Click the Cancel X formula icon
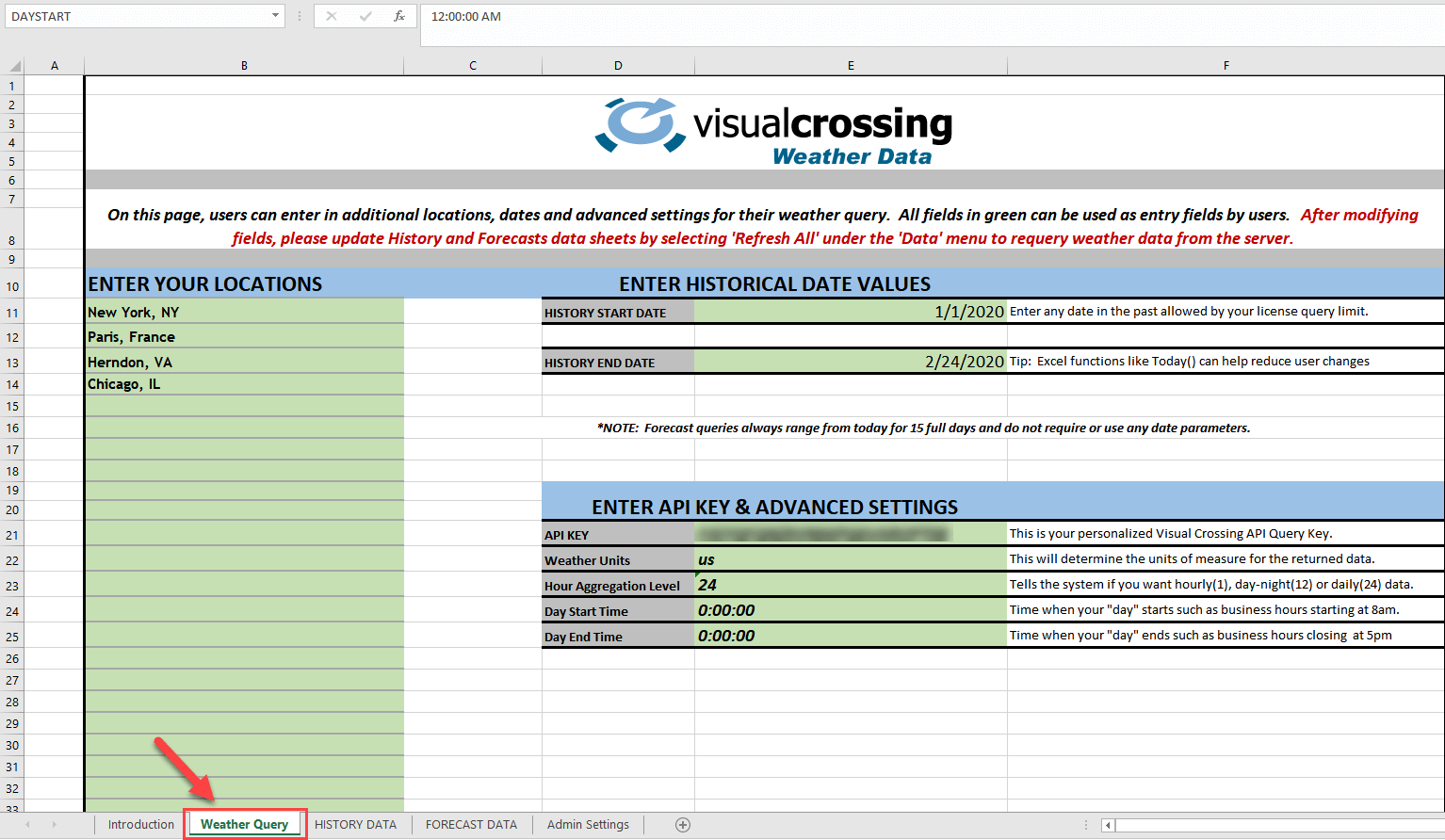 pos(332,16)
